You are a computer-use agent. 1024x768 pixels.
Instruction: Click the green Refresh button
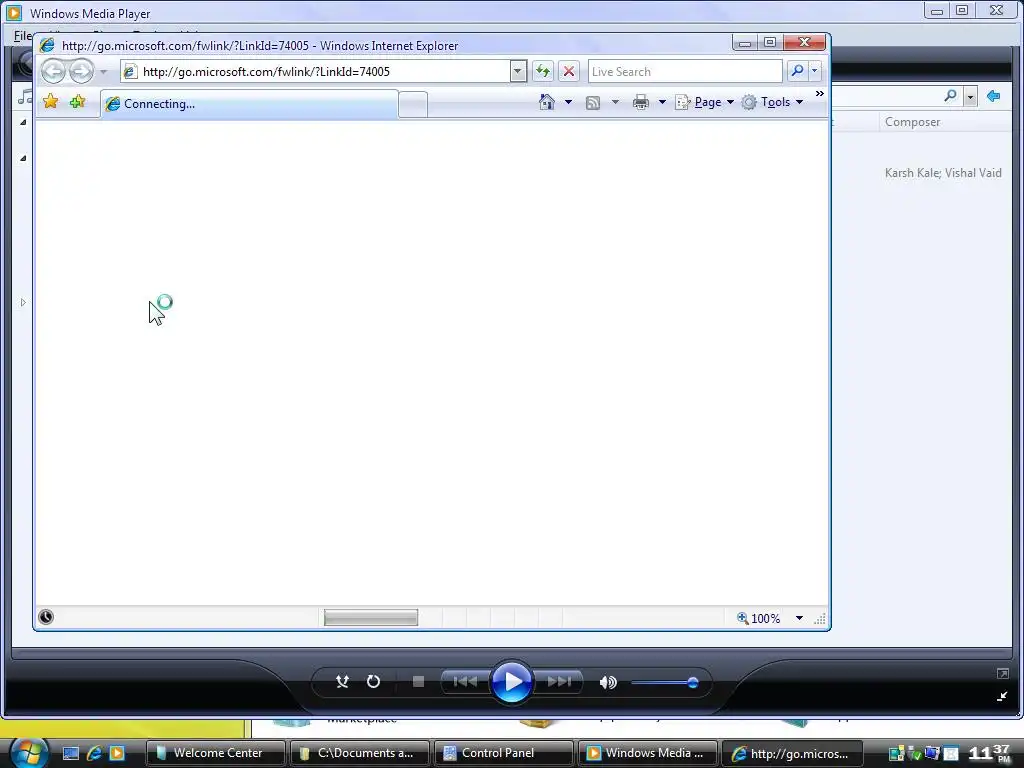543,71
